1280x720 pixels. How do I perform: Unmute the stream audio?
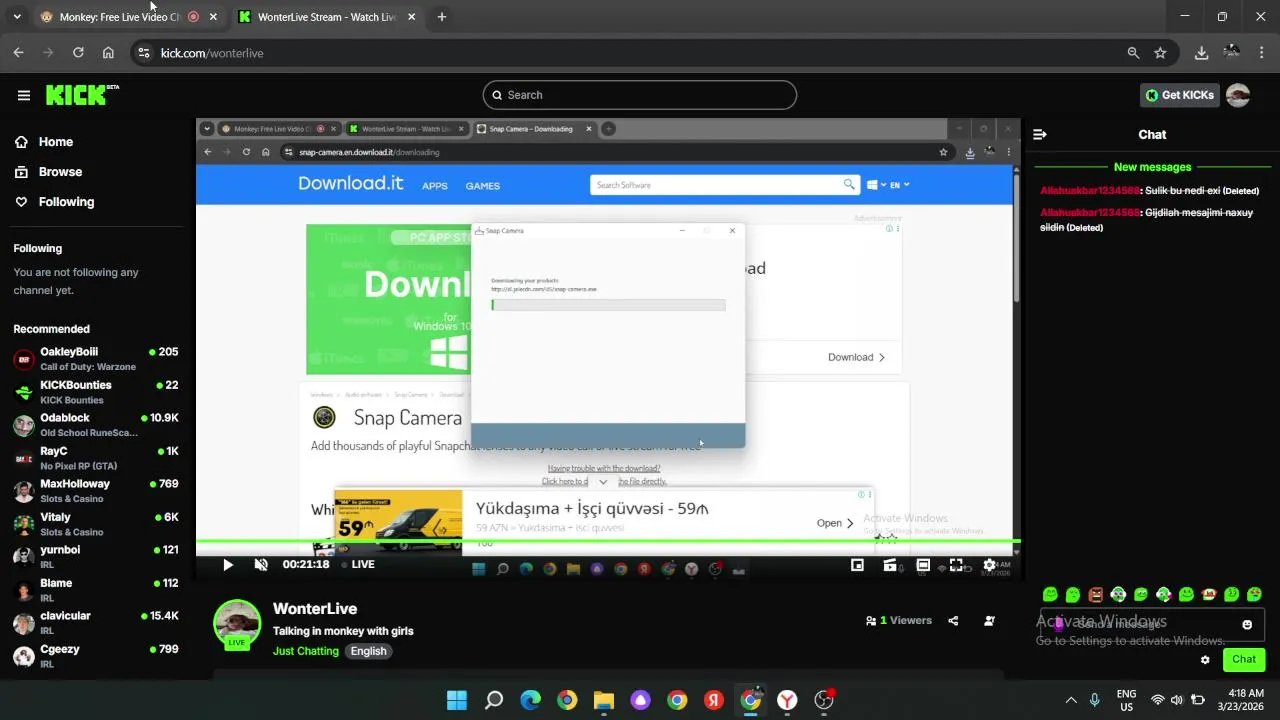(x=261, y=565)
